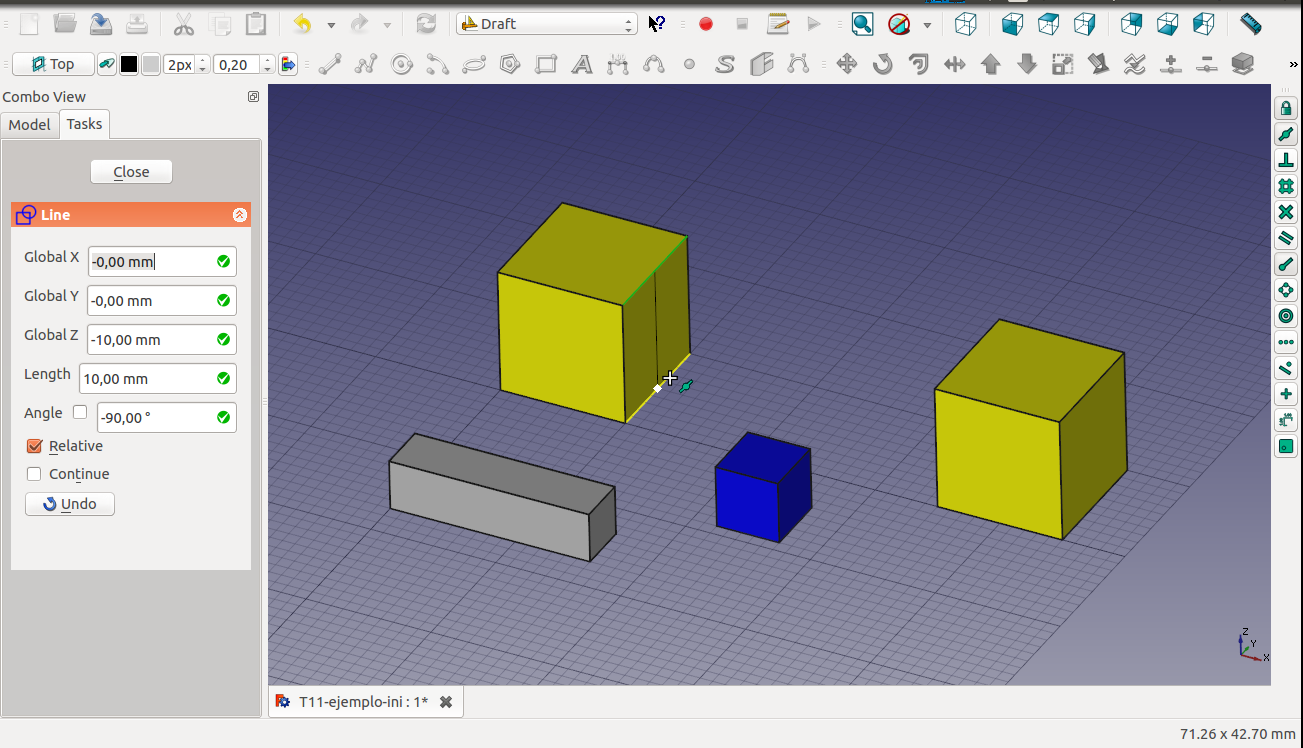Click the Undo button in Line panel

(x=70, y=504)
